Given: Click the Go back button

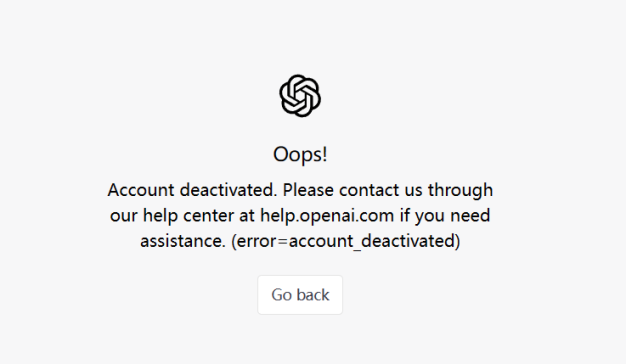Looking at the screenshot, I should (300, 295).
